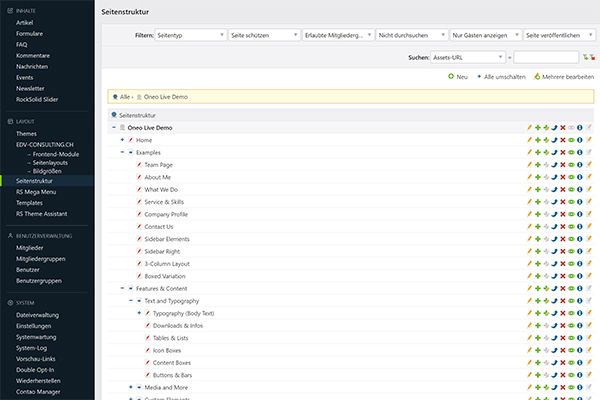600x400 pixels.
Task: Click the move icon for Contact Us row
Action: tap(555, 227)
